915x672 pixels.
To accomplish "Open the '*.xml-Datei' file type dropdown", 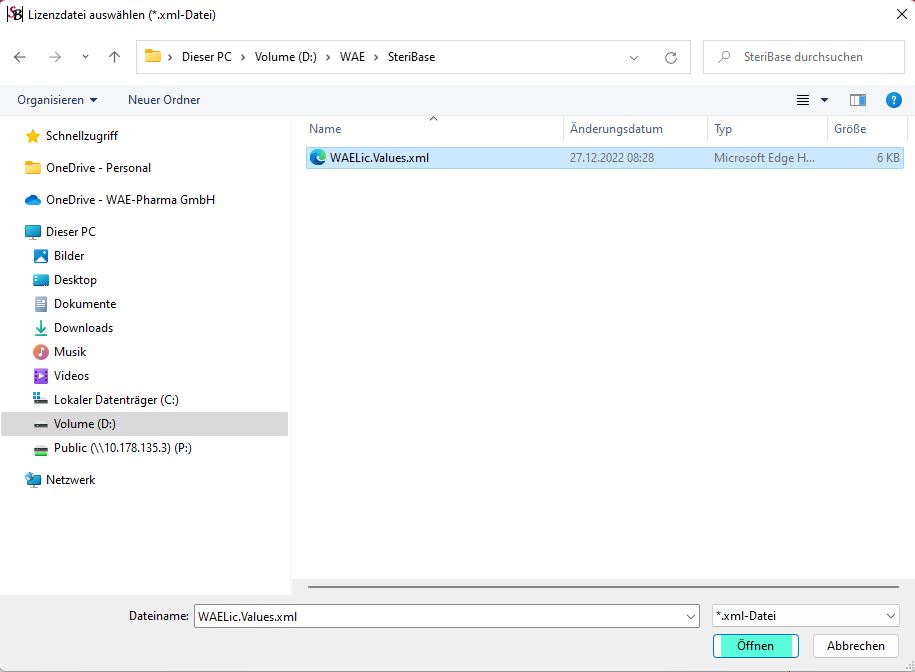I will click(805, 616).
